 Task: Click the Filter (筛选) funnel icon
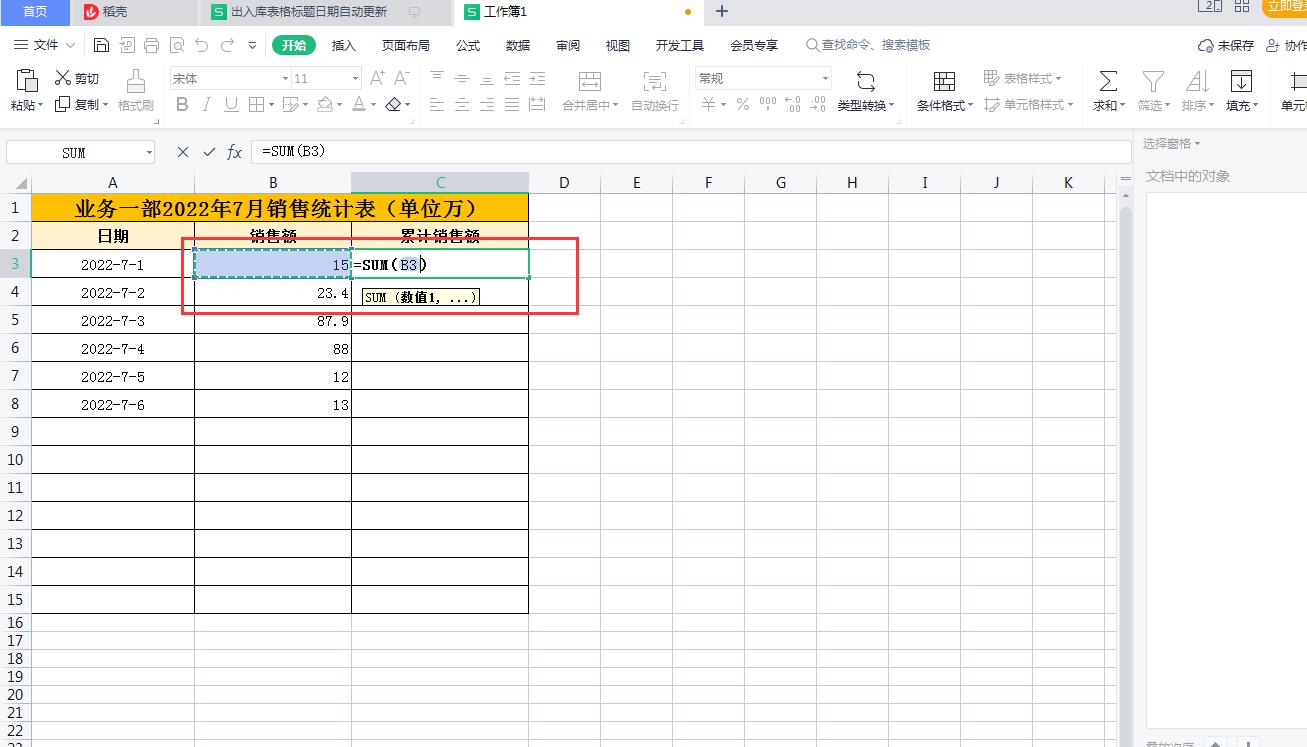[x=1153, y=81]
